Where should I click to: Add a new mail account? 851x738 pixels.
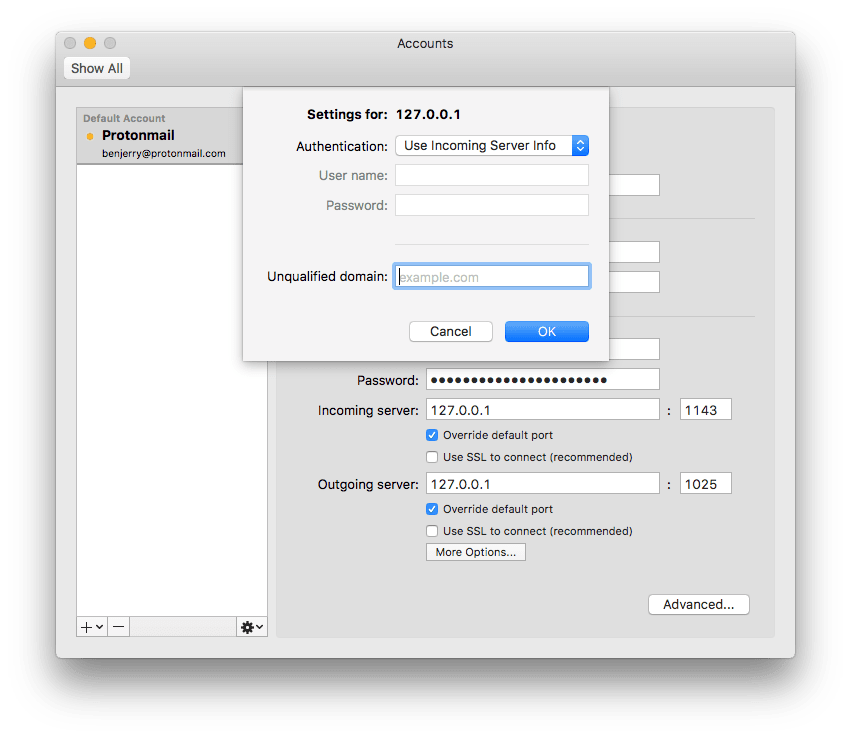(85, 626)
